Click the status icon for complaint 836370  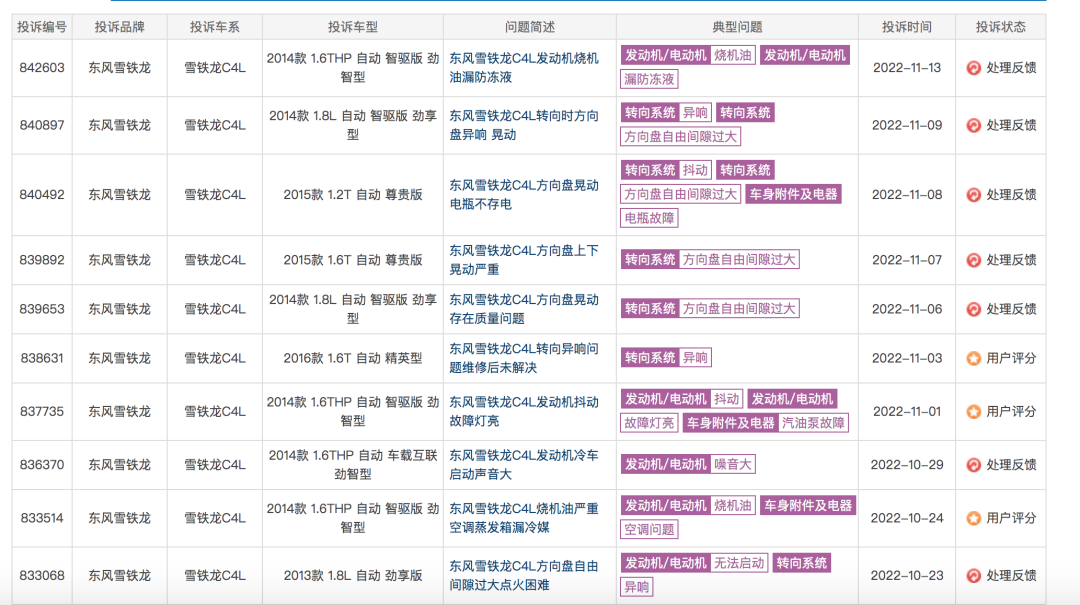[973, 465]
